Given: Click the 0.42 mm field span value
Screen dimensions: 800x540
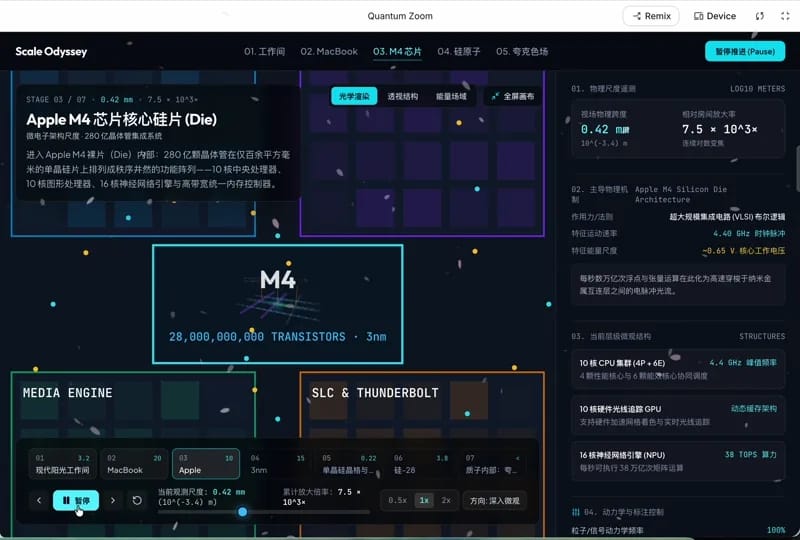Looking at the screenshot, I should click(605, 130).
